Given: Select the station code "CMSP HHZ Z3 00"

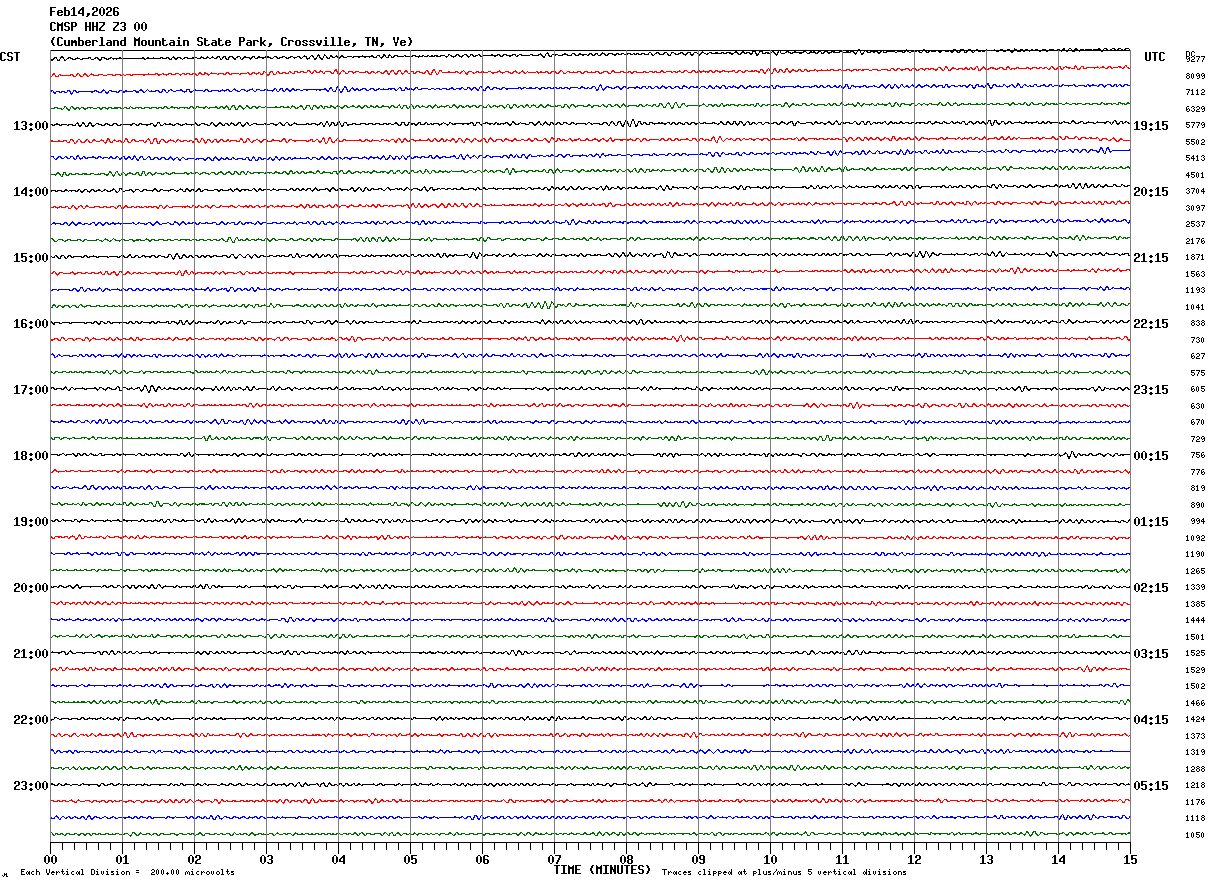Looking at the screenshot, I should [98, 27].
